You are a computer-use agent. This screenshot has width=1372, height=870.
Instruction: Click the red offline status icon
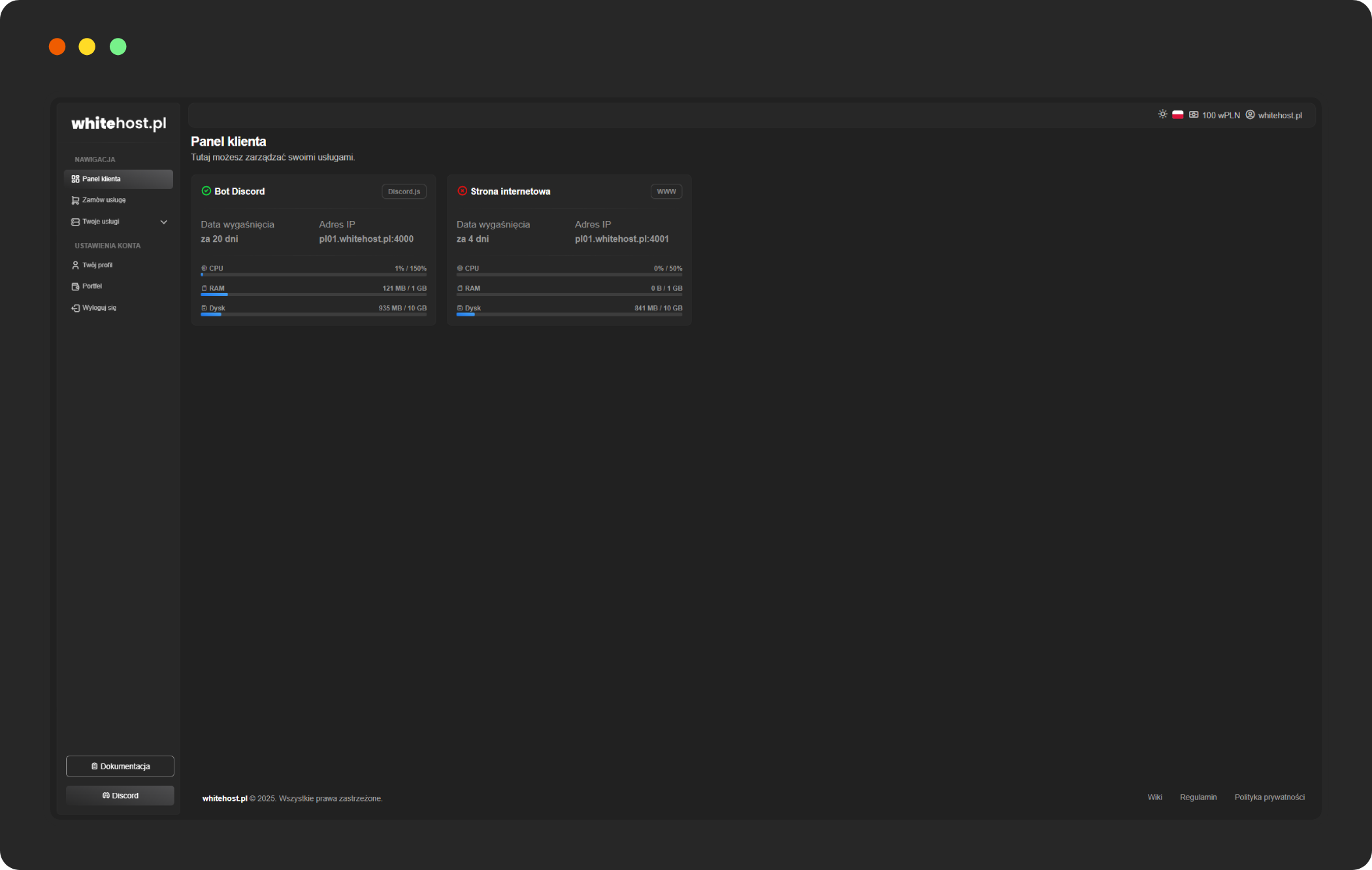click(462, 191)
